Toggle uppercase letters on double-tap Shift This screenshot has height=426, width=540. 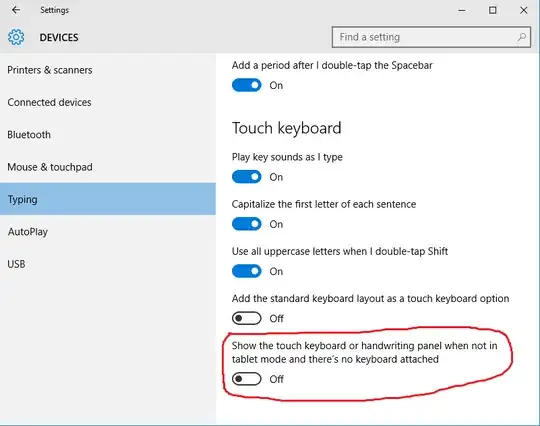click(247, 271)
